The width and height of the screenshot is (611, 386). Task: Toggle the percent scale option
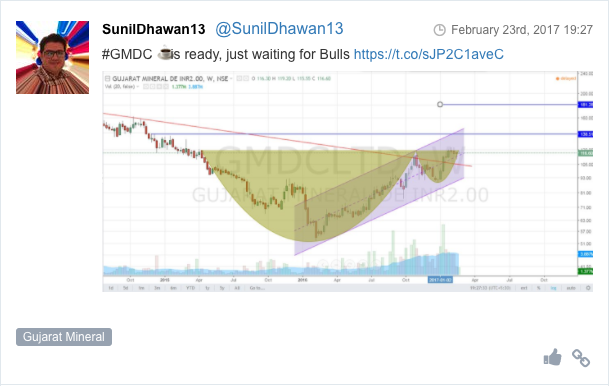[539, 288]
